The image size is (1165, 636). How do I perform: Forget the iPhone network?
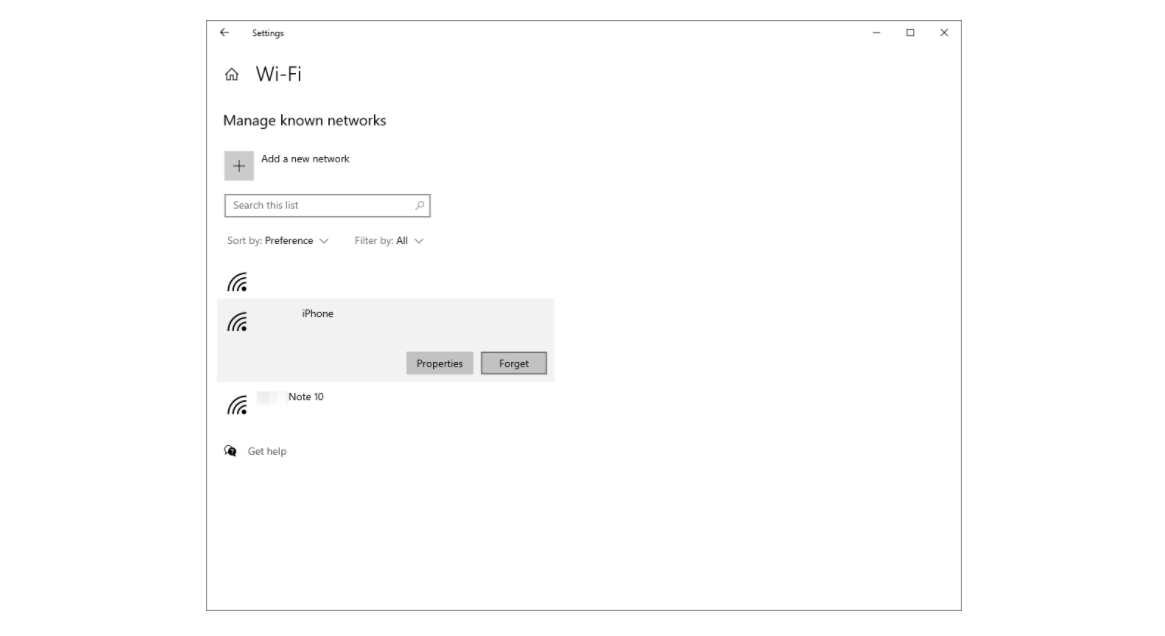[x=513, y=362]
